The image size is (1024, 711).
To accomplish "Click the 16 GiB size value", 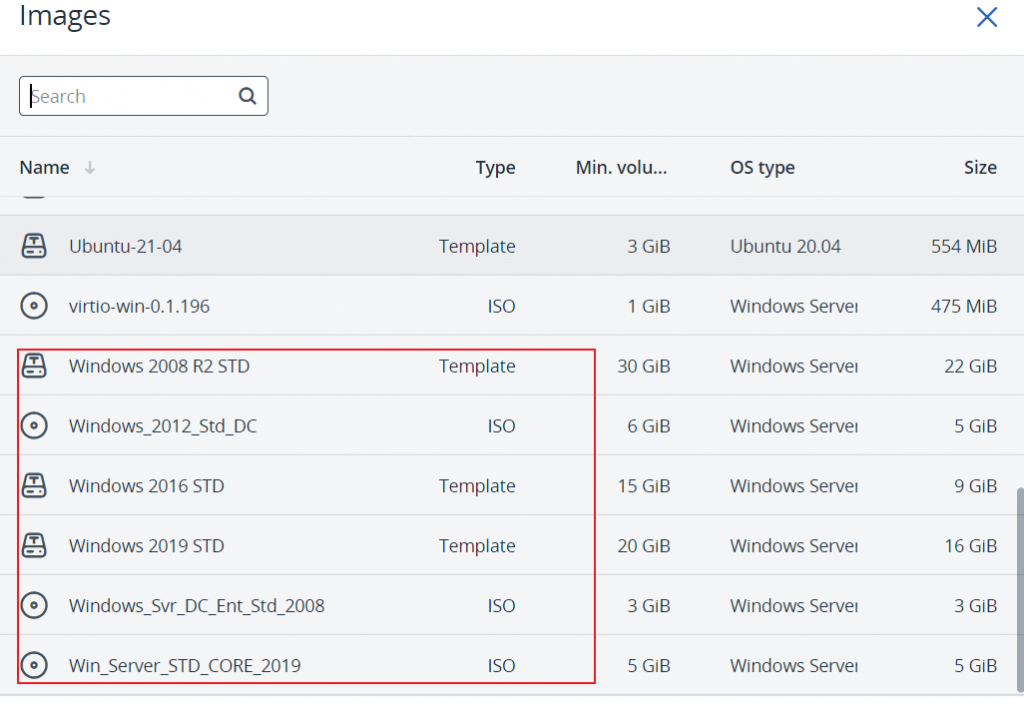I will [x=970, y=546].
